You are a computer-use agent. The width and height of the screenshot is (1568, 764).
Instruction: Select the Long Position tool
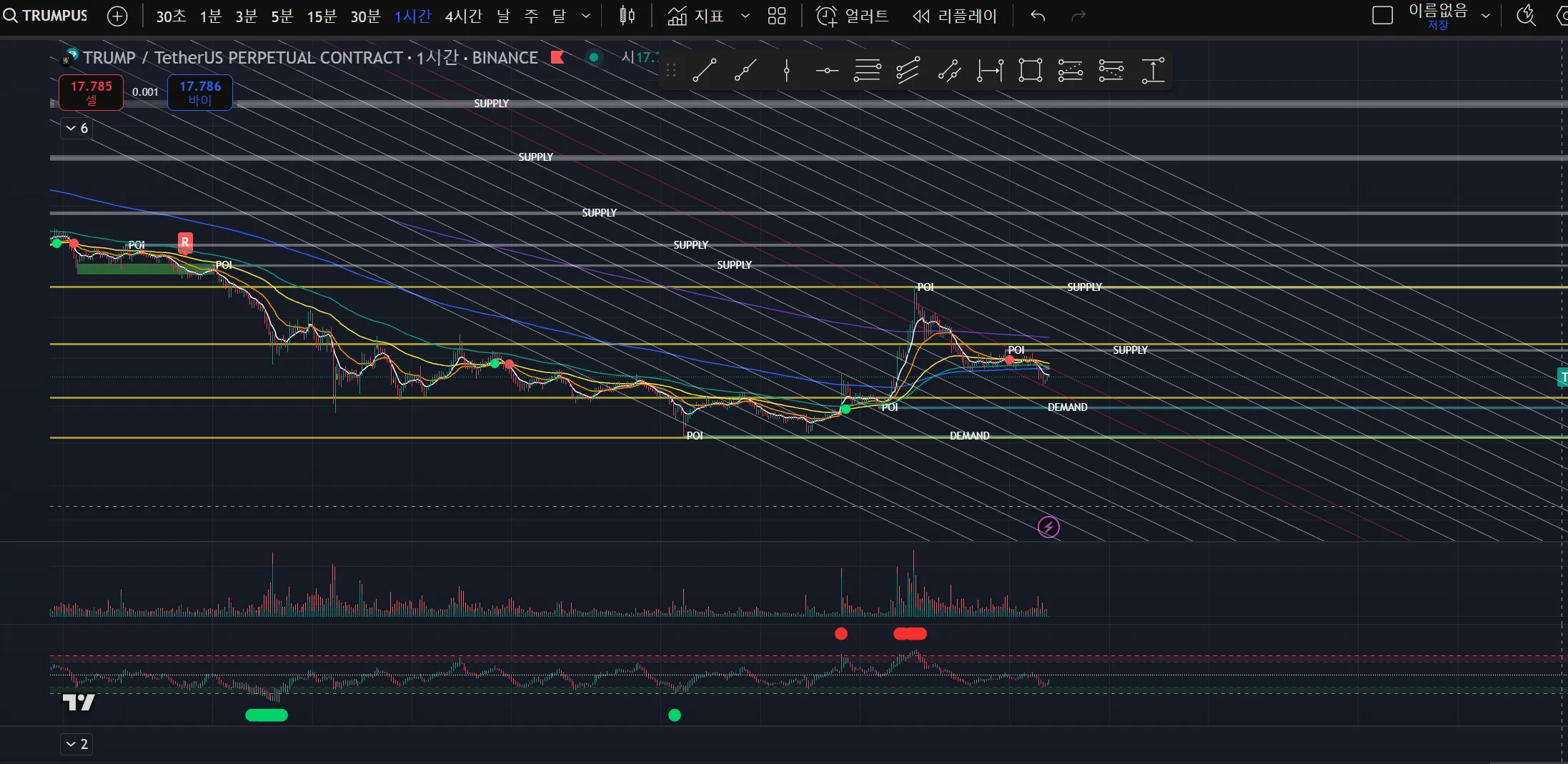click(1071, 71)
